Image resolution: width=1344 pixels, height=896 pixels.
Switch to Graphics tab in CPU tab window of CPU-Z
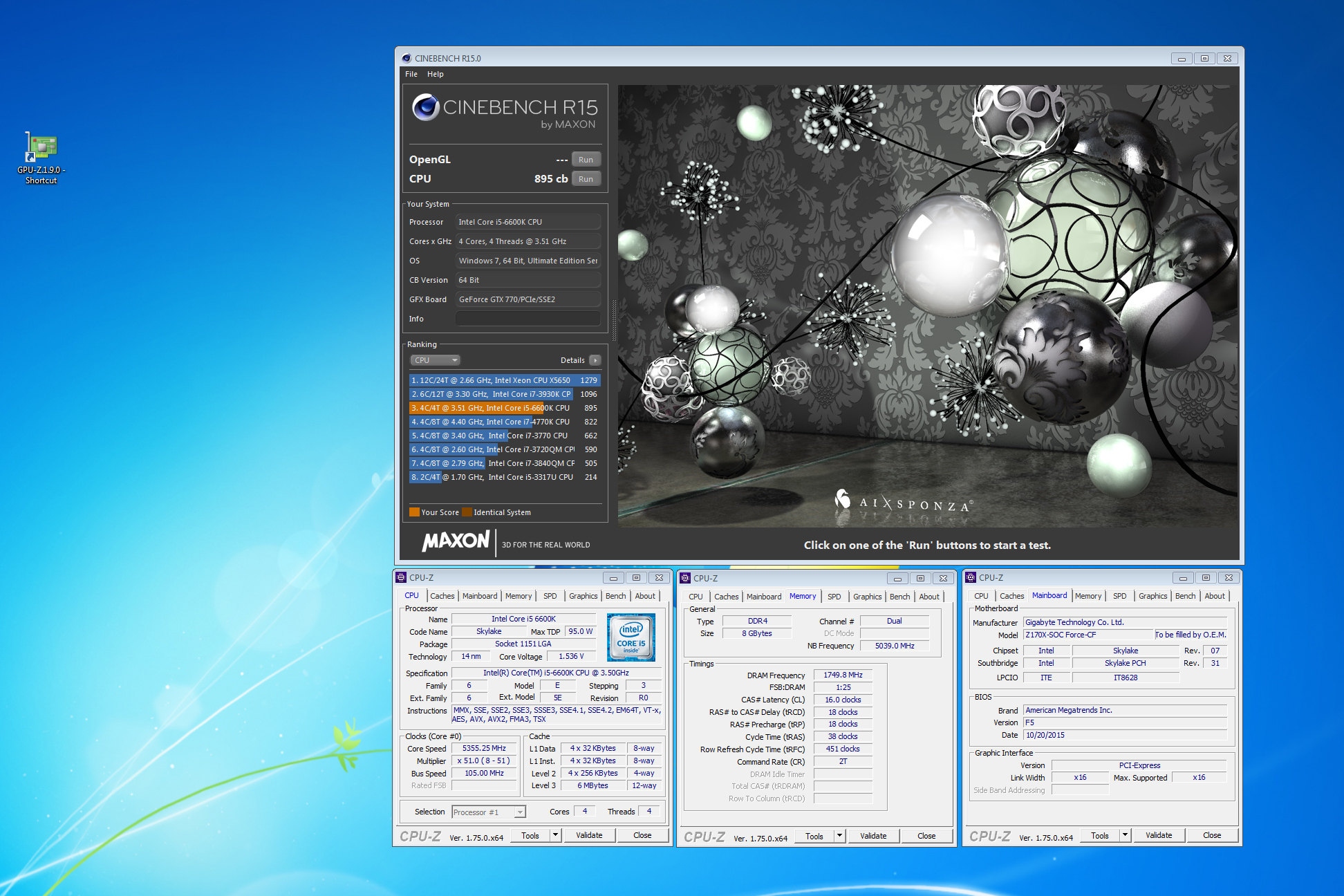pyautogui.click(x=584, y=596)
